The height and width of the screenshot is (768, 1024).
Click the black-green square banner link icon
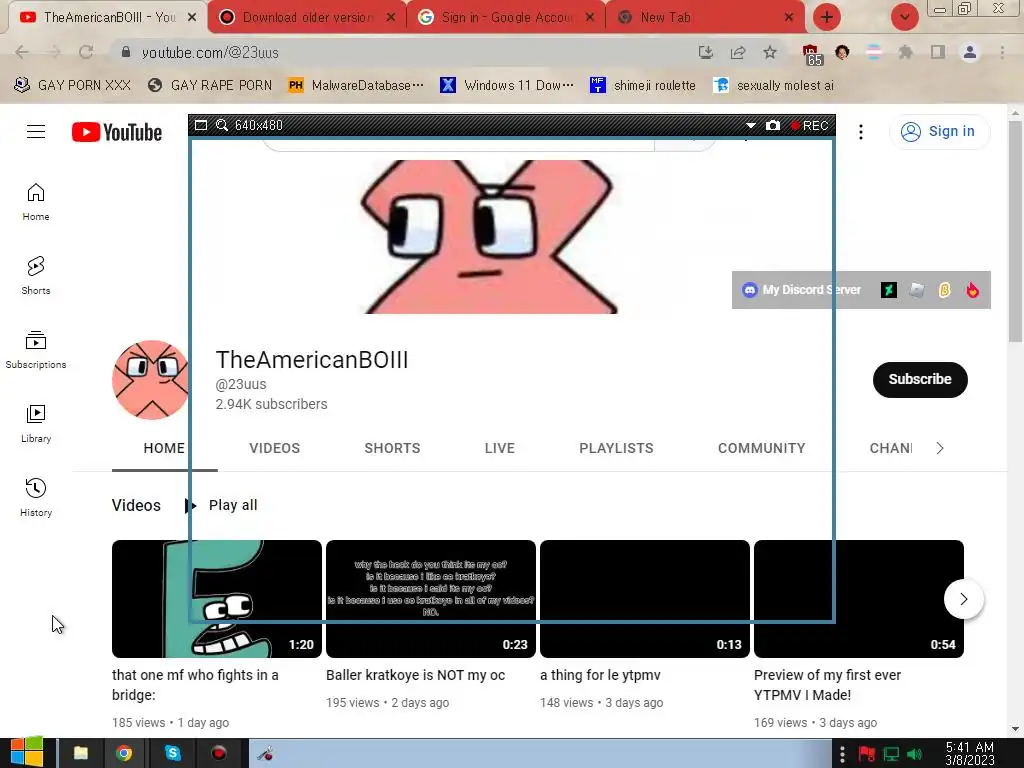[888, 290]
